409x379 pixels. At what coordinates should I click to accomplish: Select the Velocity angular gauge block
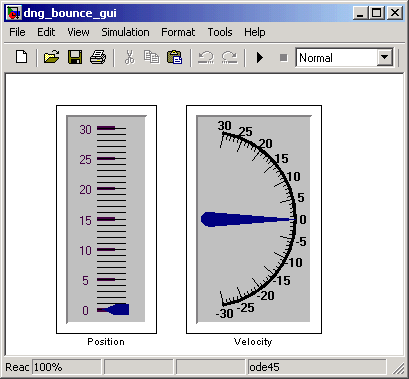click(x=254, y=219)
